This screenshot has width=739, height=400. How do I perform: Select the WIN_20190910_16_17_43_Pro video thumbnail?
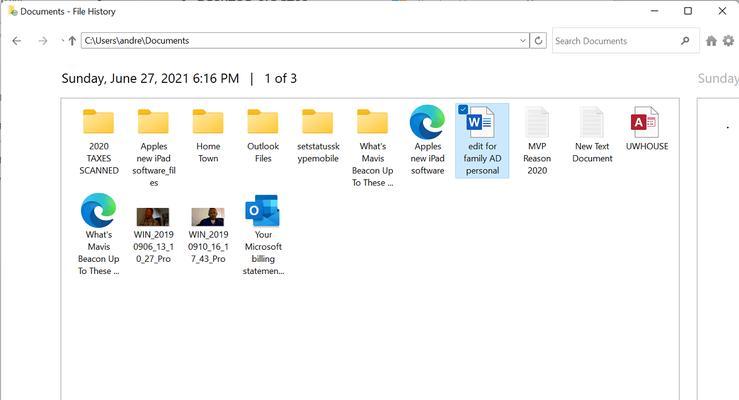point(208,235)
